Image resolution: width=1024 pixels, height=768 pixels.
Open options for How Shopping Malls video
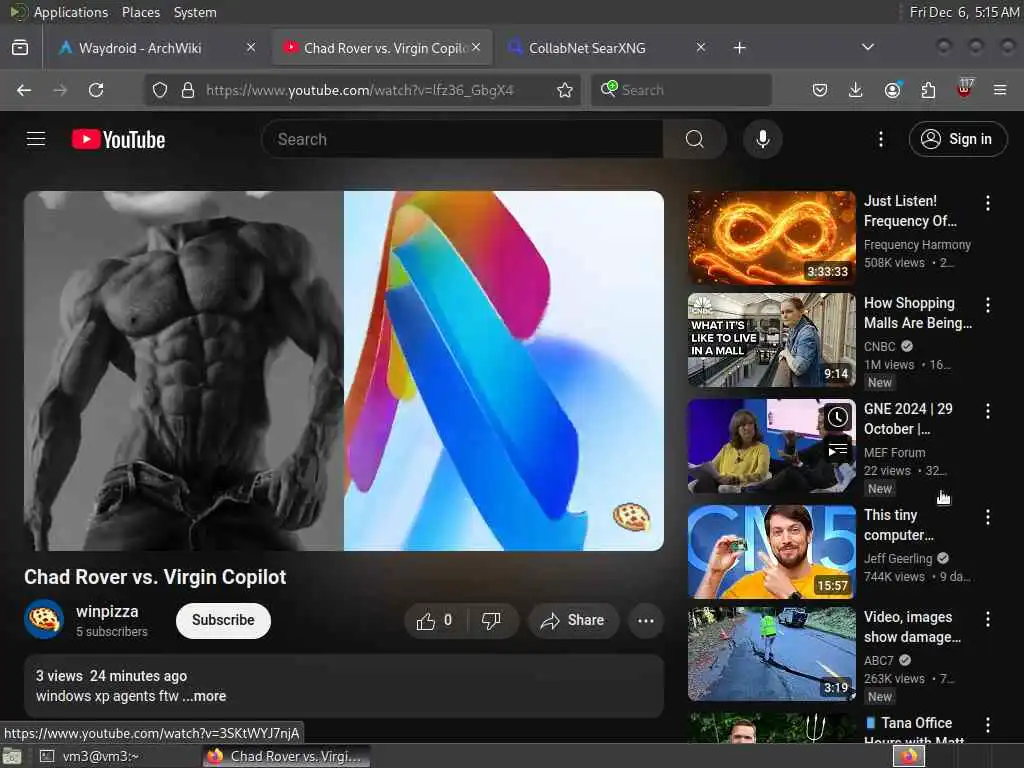tap(987, 304)
